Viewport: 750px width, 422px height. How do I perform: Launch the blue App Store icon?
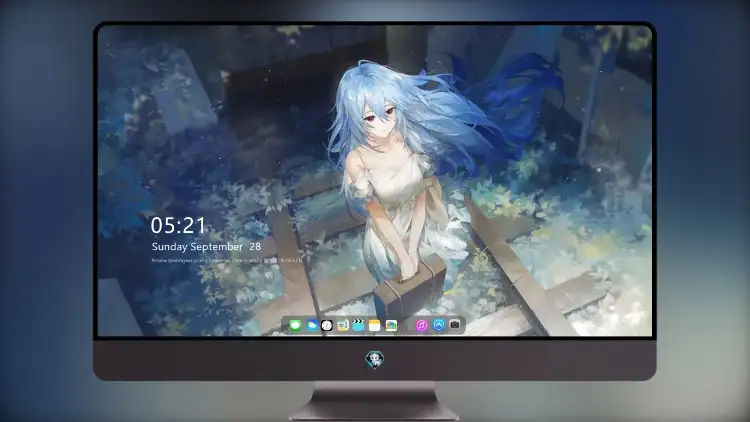pos(439,325)
